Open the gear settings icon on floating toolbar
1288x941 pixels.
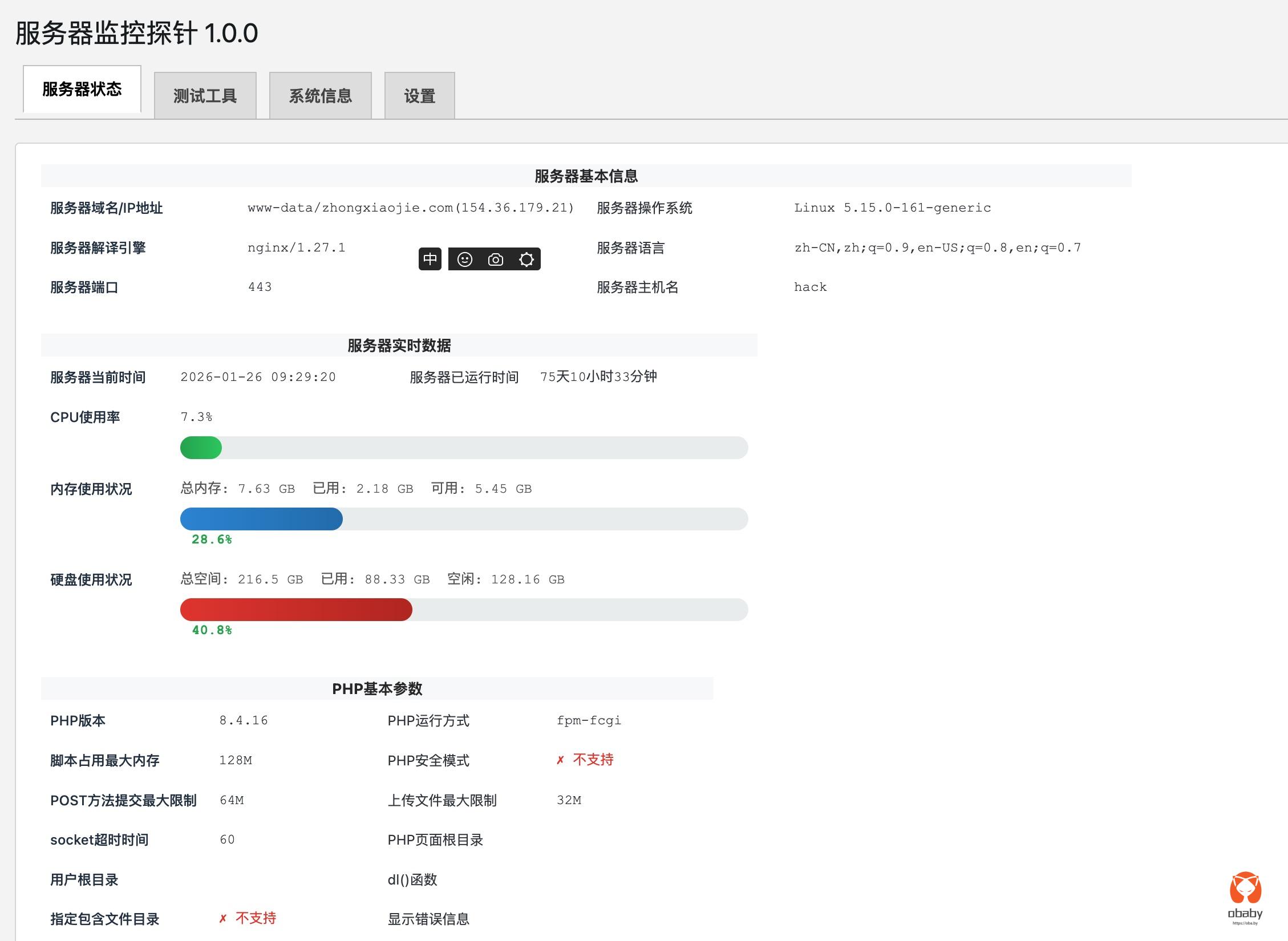pyautogui.click(x=526, y=259)
